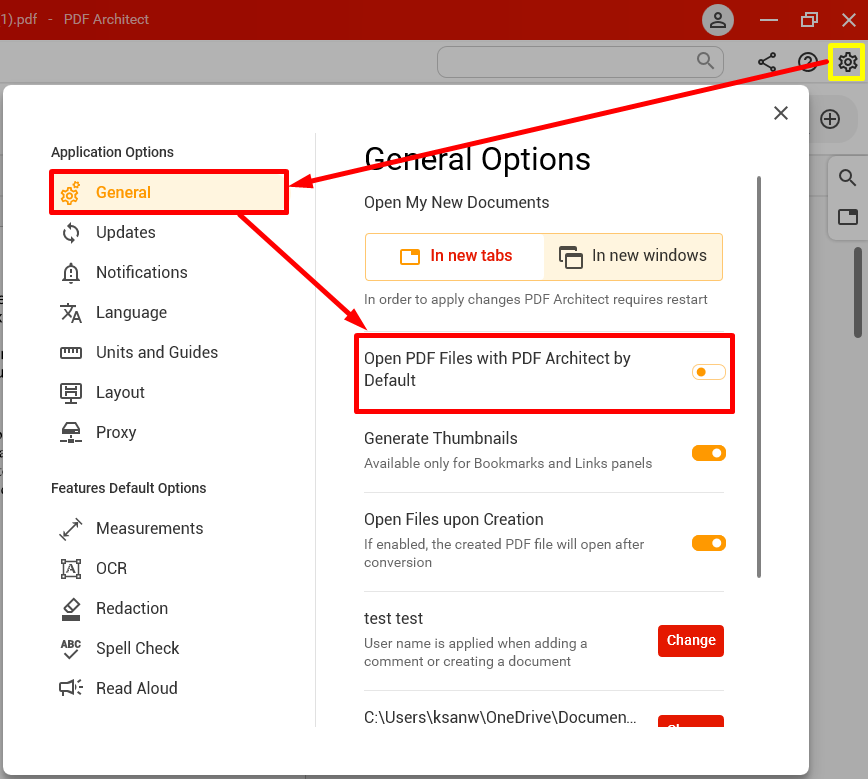This screenshot has height=779, width=868.
Task: Click the Spell Check ABC icon
Action: click(x=71, y=649)
